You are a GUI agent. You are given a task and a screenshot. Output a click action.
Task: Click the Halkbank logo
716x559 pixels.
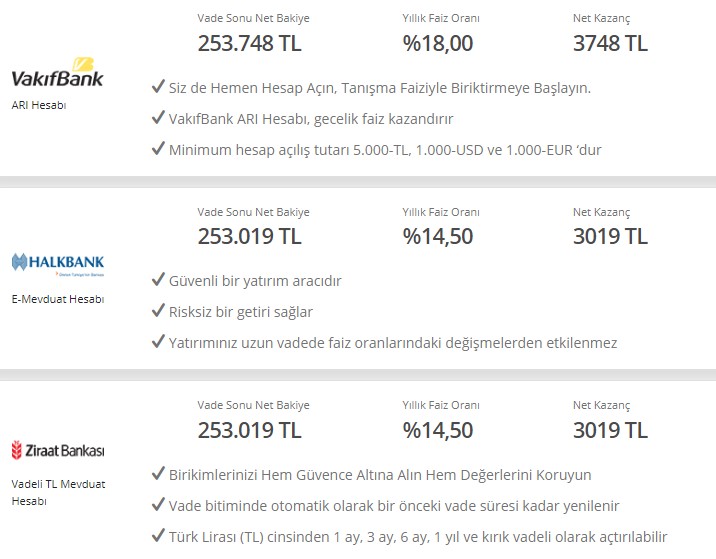click(58, 265)
